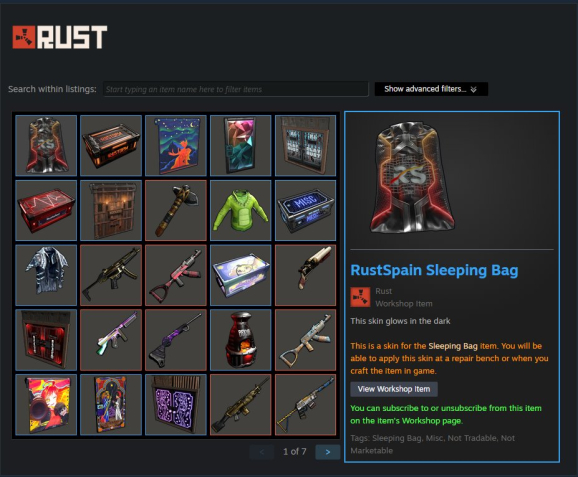Select the grey jacket clothing item
The width and height of the screenshot is (578, 477).
[46, 275]
